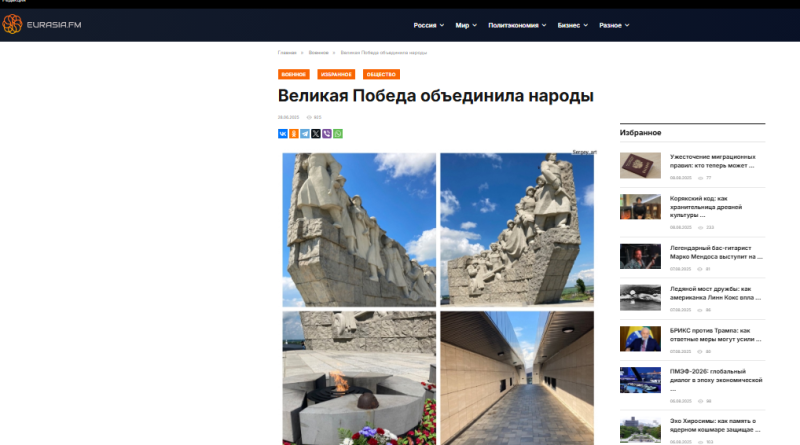Share article via Odnoklassniki icon

pyautogui.click(x=294, y=134)
